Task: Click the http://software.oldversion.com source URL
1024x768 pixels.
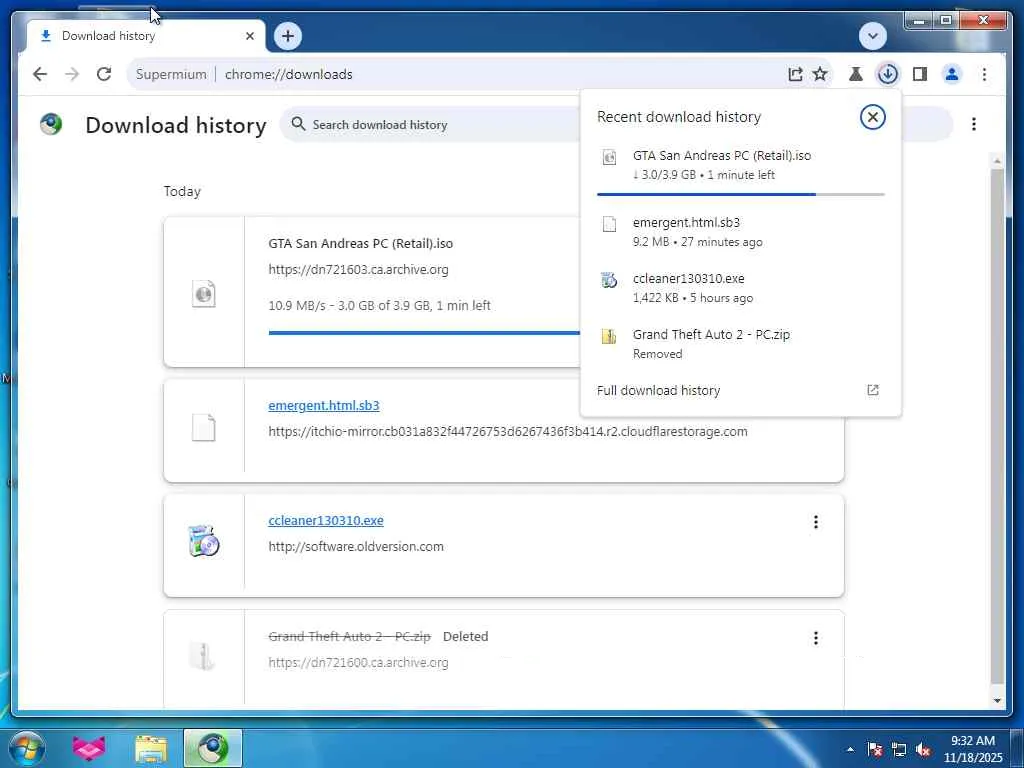Action: coord(356,547)
